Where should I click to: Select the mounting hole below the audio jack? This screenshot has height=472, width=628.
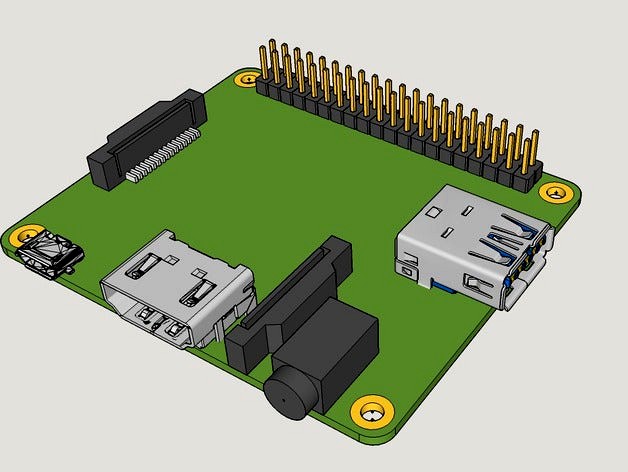[x=371, y=410]
